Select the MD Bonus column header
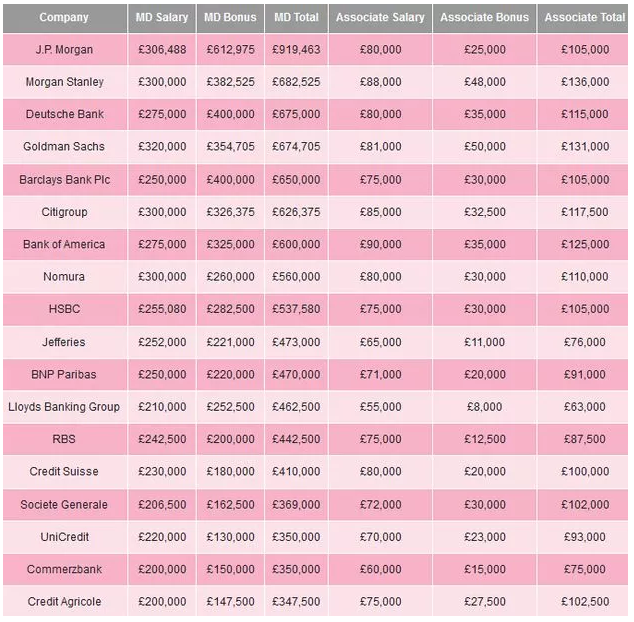The image size is (634, 622). click(229, 17)
